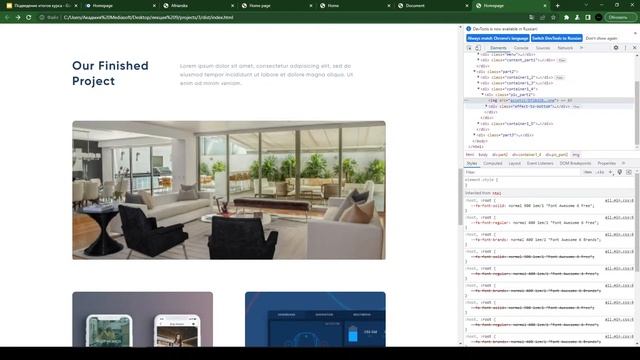640x360 pixels.
Task: Click the blue dashboard project thumbnail
Action: tap(315, 319)
